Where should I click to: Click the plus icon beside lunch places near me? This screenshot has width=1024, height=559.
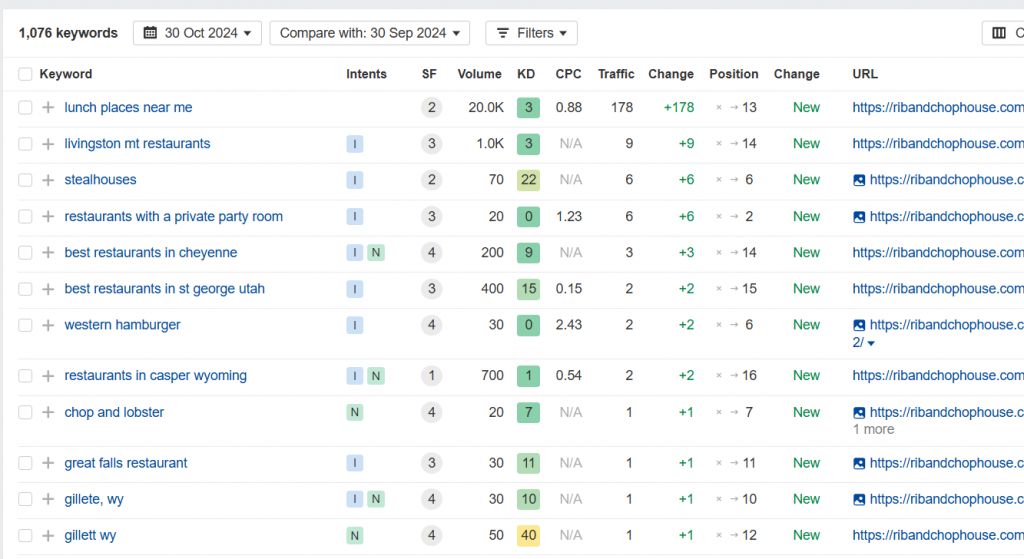pyautogui.click(x=48, y=108)
